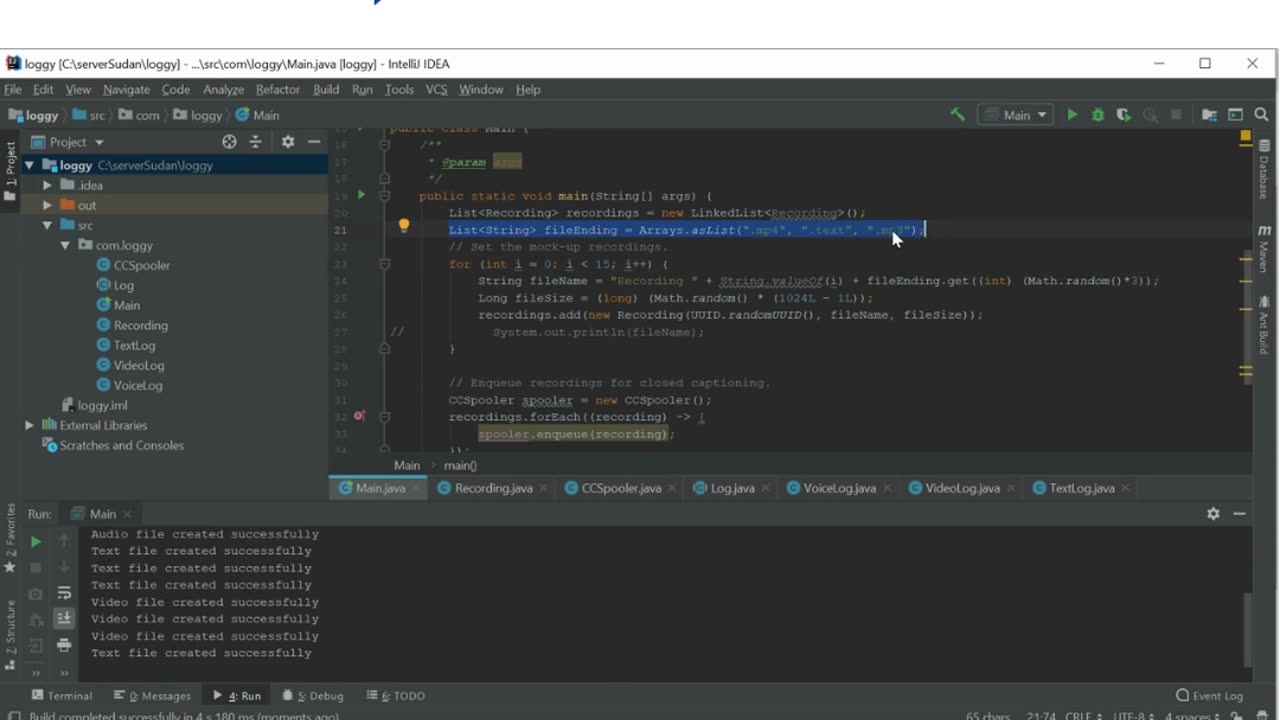Click run gutter arrow beside main method

361,195
